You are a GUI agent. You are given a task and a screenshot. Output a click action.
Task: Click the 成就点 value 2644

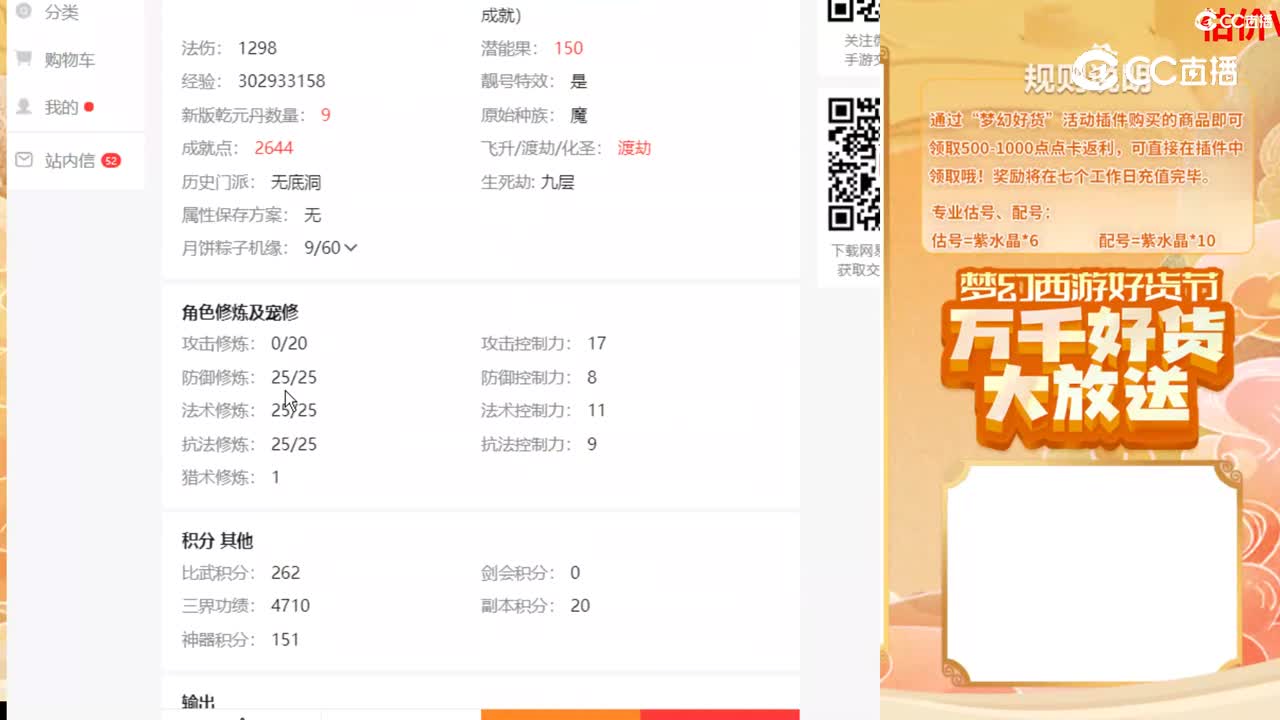pyautogui.click(x=274, y=148)
